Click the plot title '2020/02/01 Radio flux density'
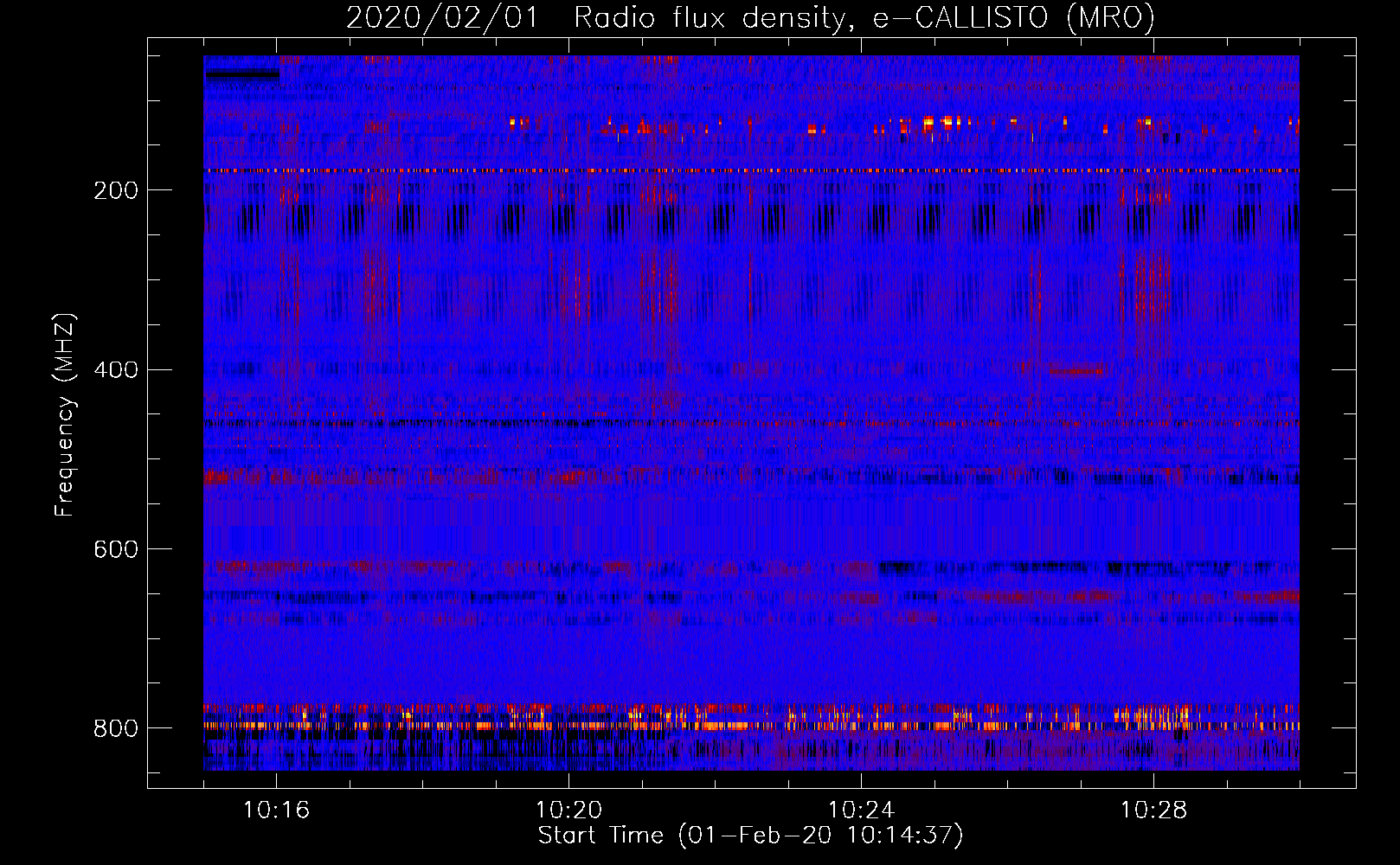This screenshot has width=1400, height=865. click(x=751, y=18)
